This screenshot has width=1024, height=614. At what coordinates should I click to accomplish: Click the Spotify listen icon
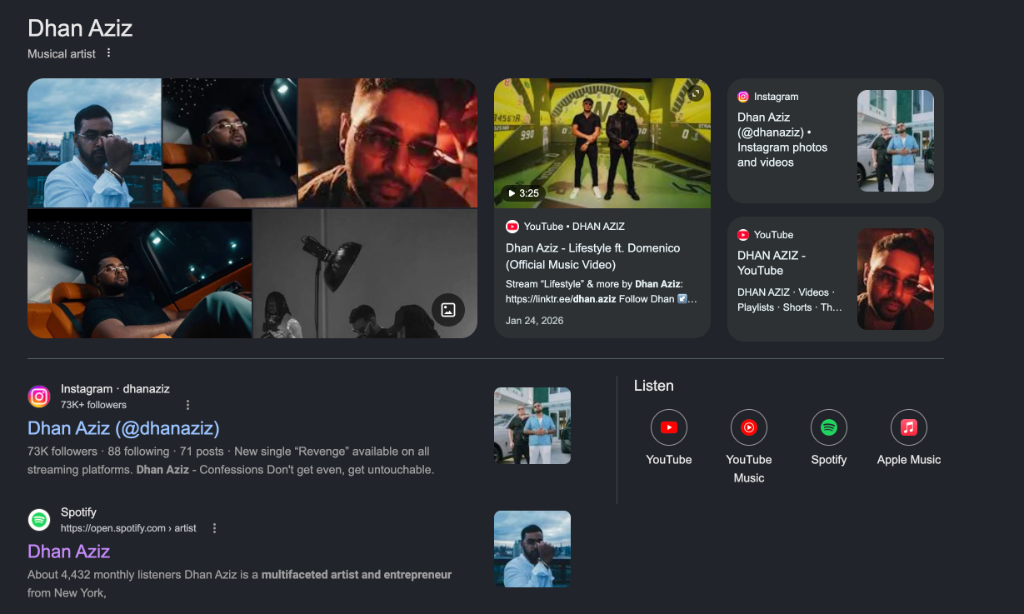pos(829,428)
